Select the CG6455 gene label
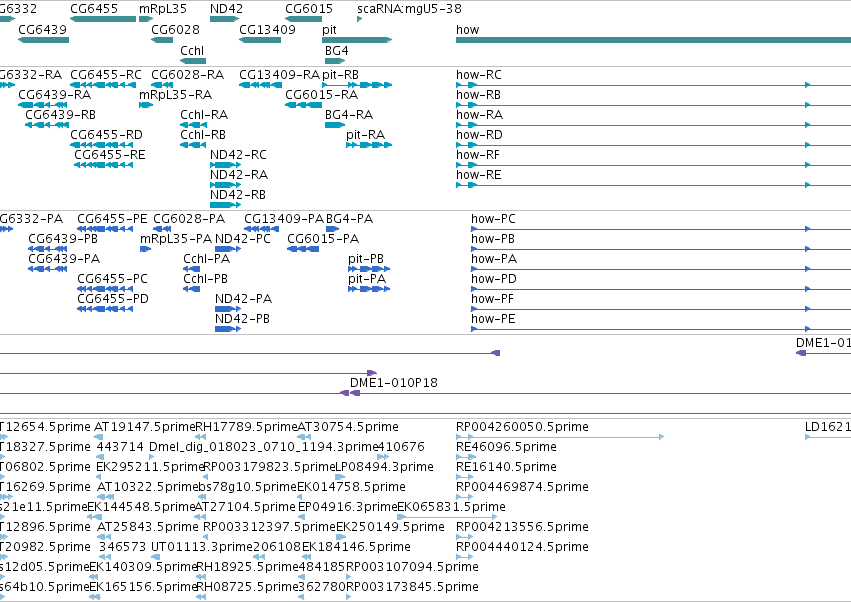 (x=94, y=9)
